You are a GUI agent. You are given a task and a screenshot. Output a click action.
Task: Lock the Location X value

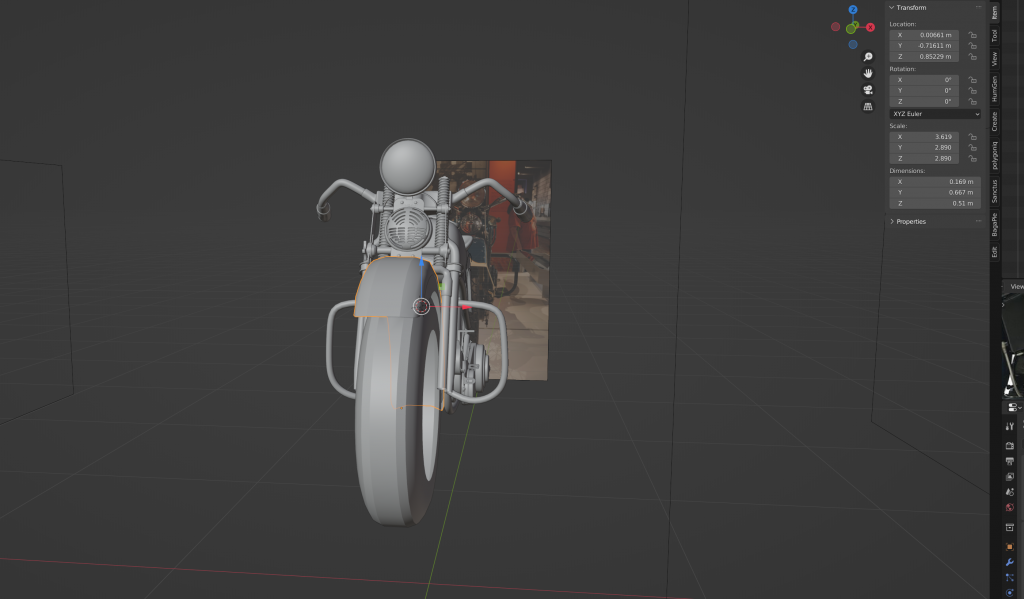tap(973, 35)
